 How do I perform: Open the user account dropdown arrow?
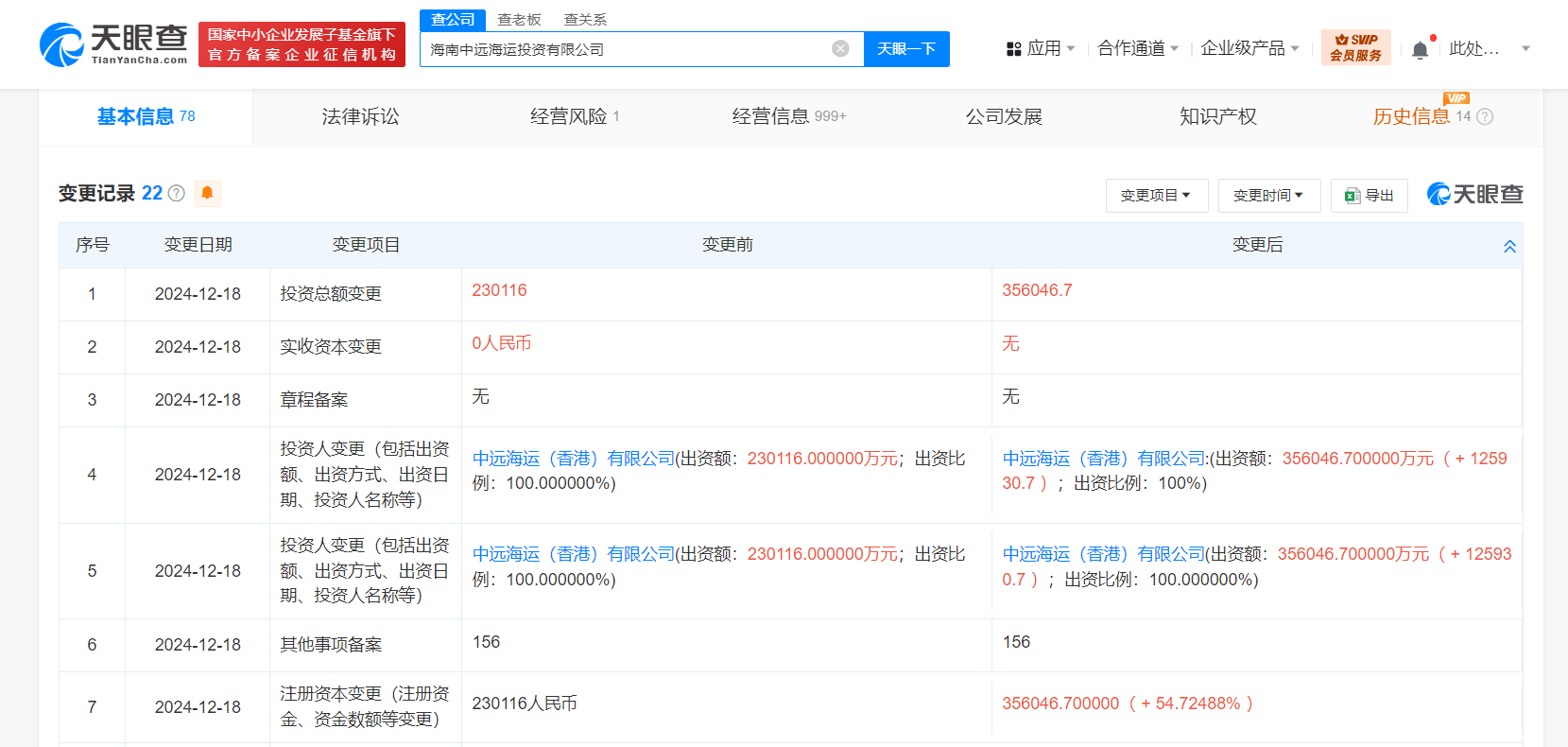(1525, 48)
